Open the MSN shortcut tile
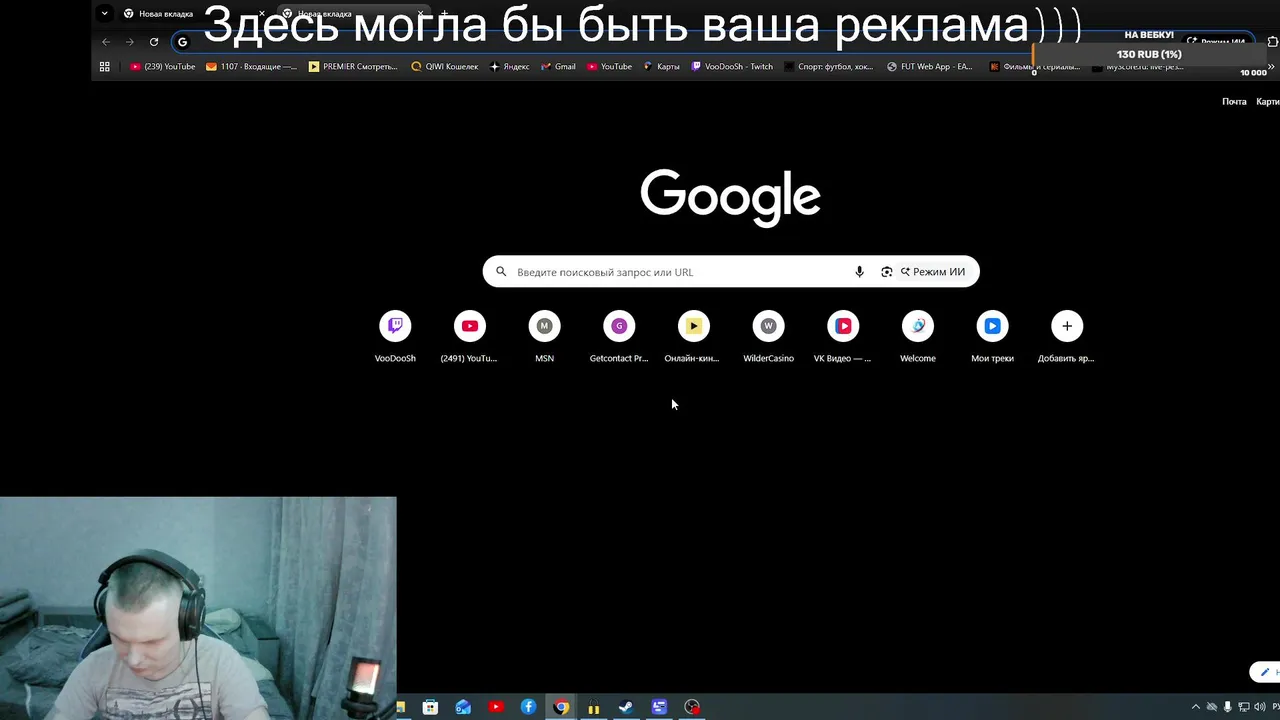The width and height of the screenshot is (1280, 720). coord(544,337)
